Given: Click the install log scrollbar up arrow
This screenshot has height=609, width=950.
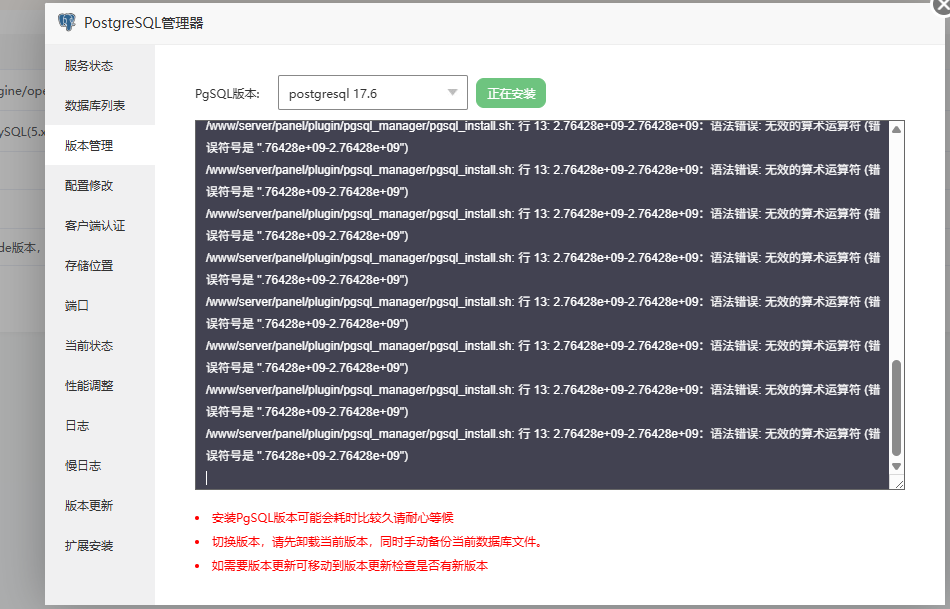Looking at the screenshot, I should pos(897,129).
